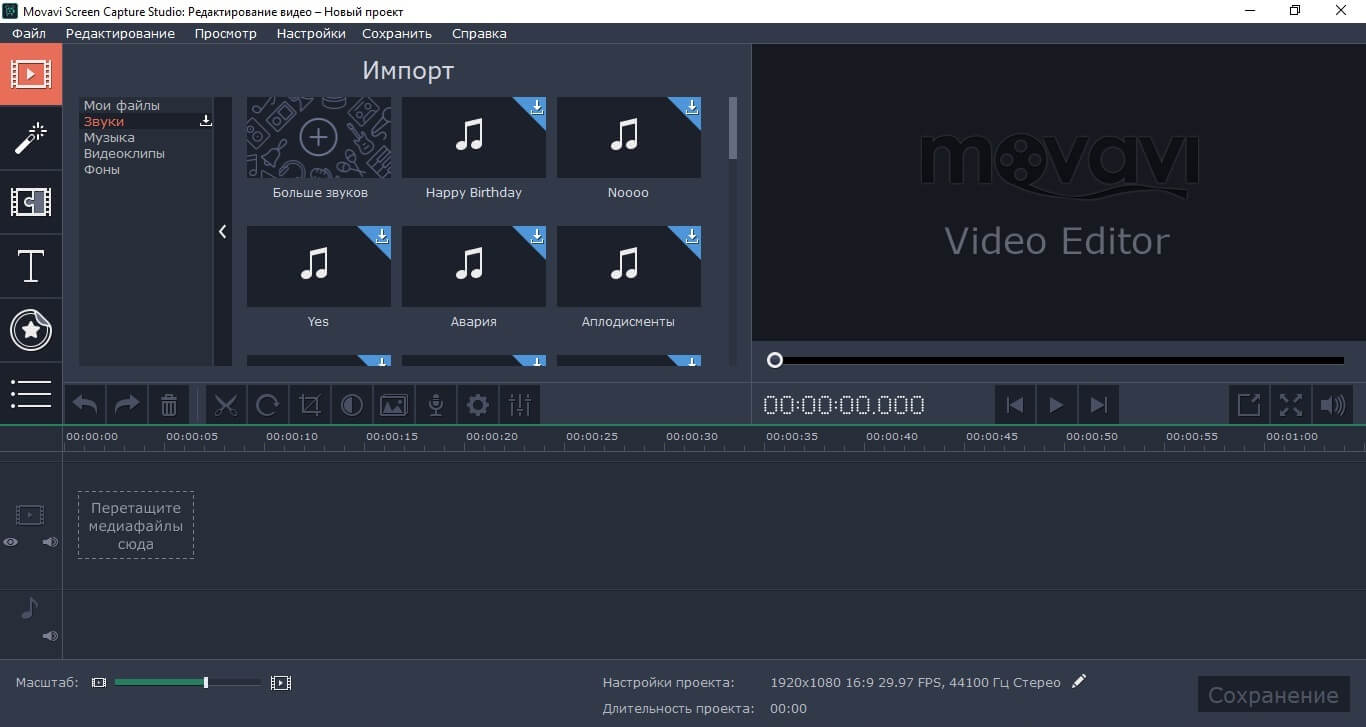The image size is (1366, 727).
Task: Select Мои файлы category
Action: 122,105
